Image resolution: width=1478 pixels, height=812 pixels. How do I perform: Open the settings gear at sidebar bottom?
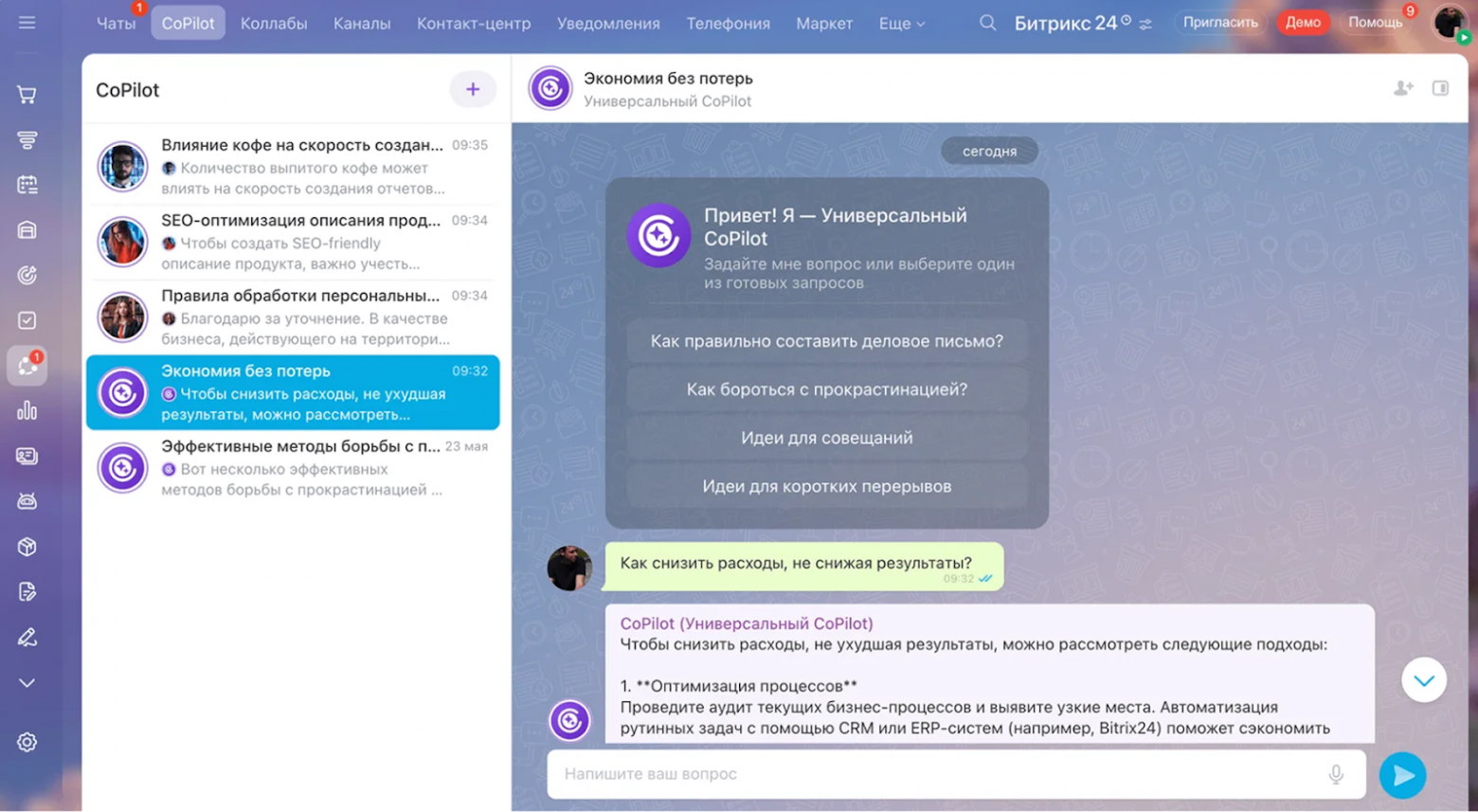point(27,742)
